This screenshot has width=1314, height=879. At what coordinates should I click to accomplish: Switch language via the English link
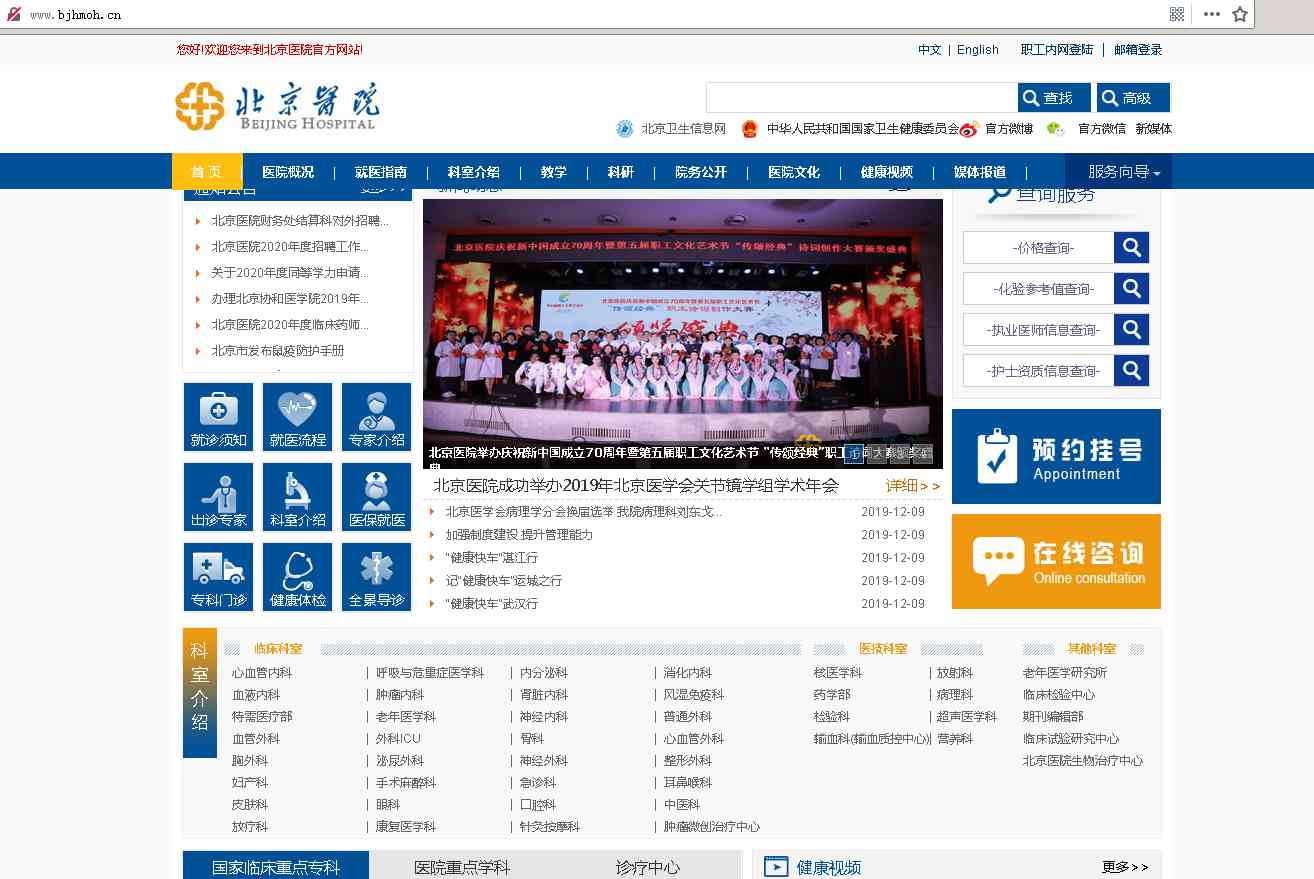point(977,50)
